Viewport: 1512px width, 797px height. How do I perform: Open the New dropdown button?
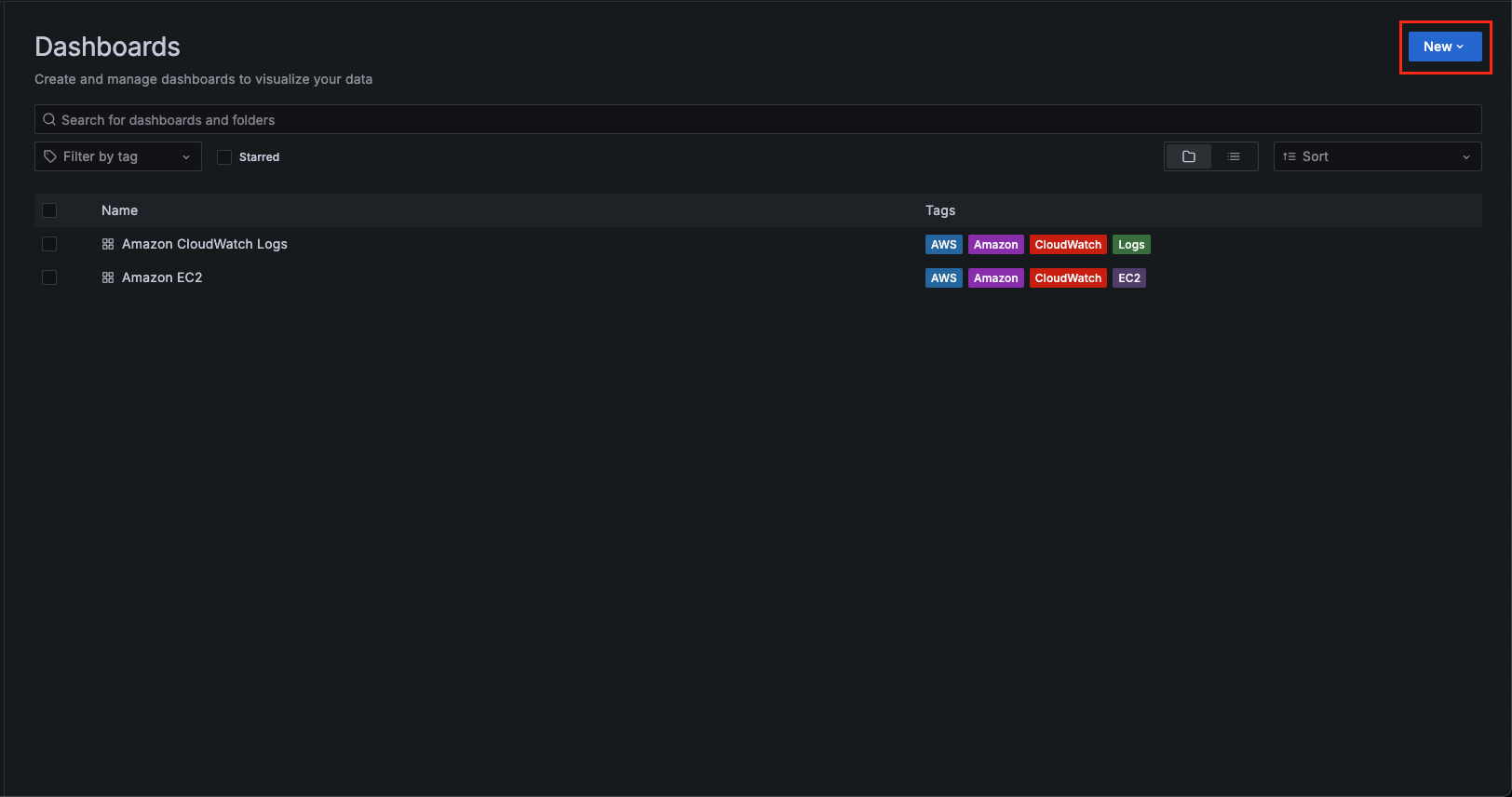pos(1444,47)
